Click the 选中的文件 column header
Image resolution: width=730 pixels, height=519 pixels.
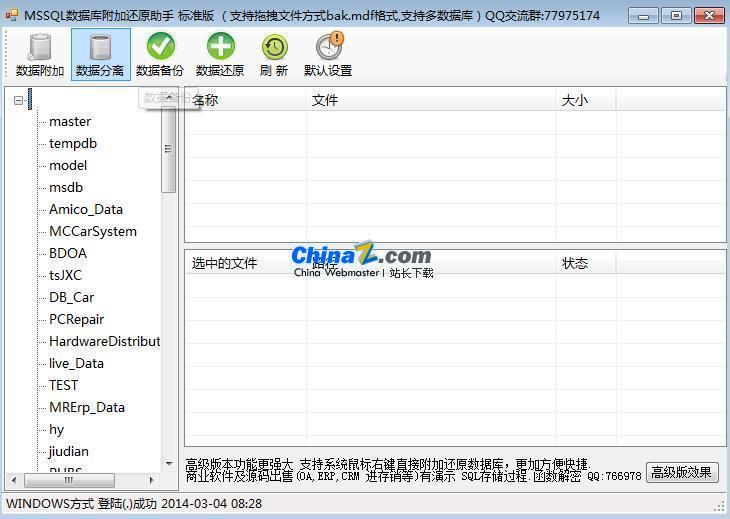point(245,263)
